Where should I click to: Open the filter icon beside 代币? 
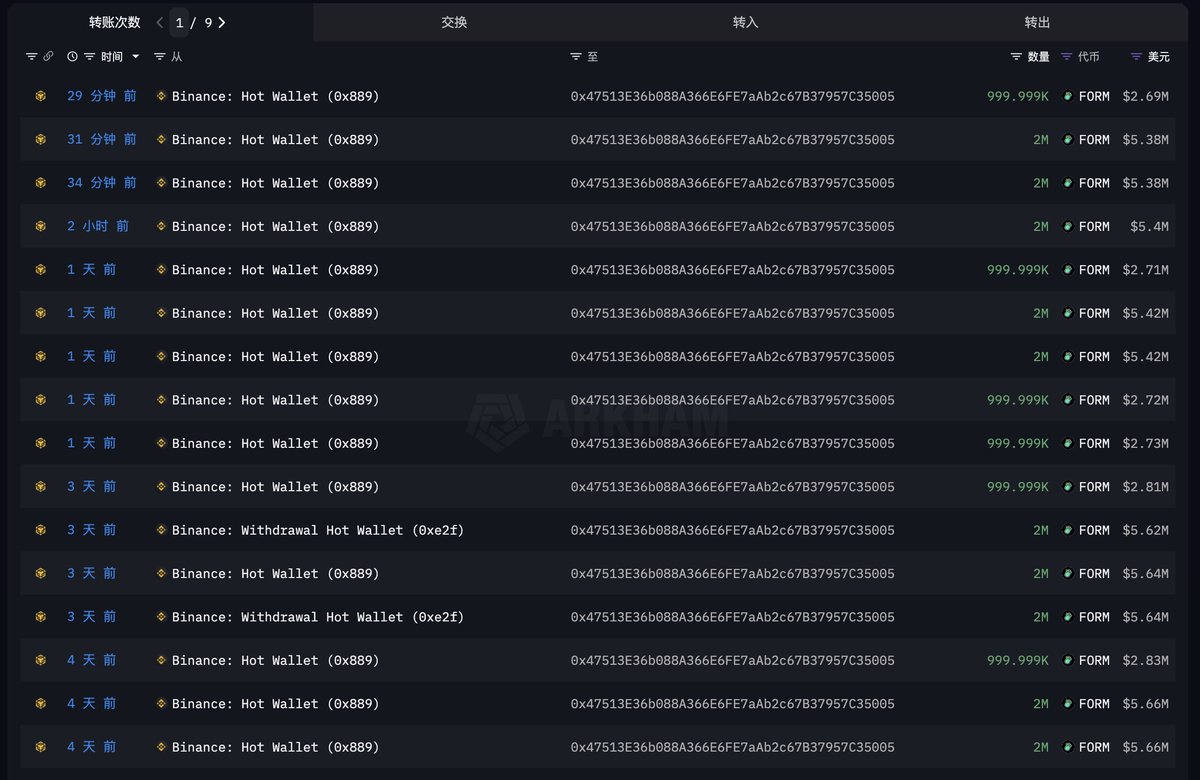click(1066, 57)
